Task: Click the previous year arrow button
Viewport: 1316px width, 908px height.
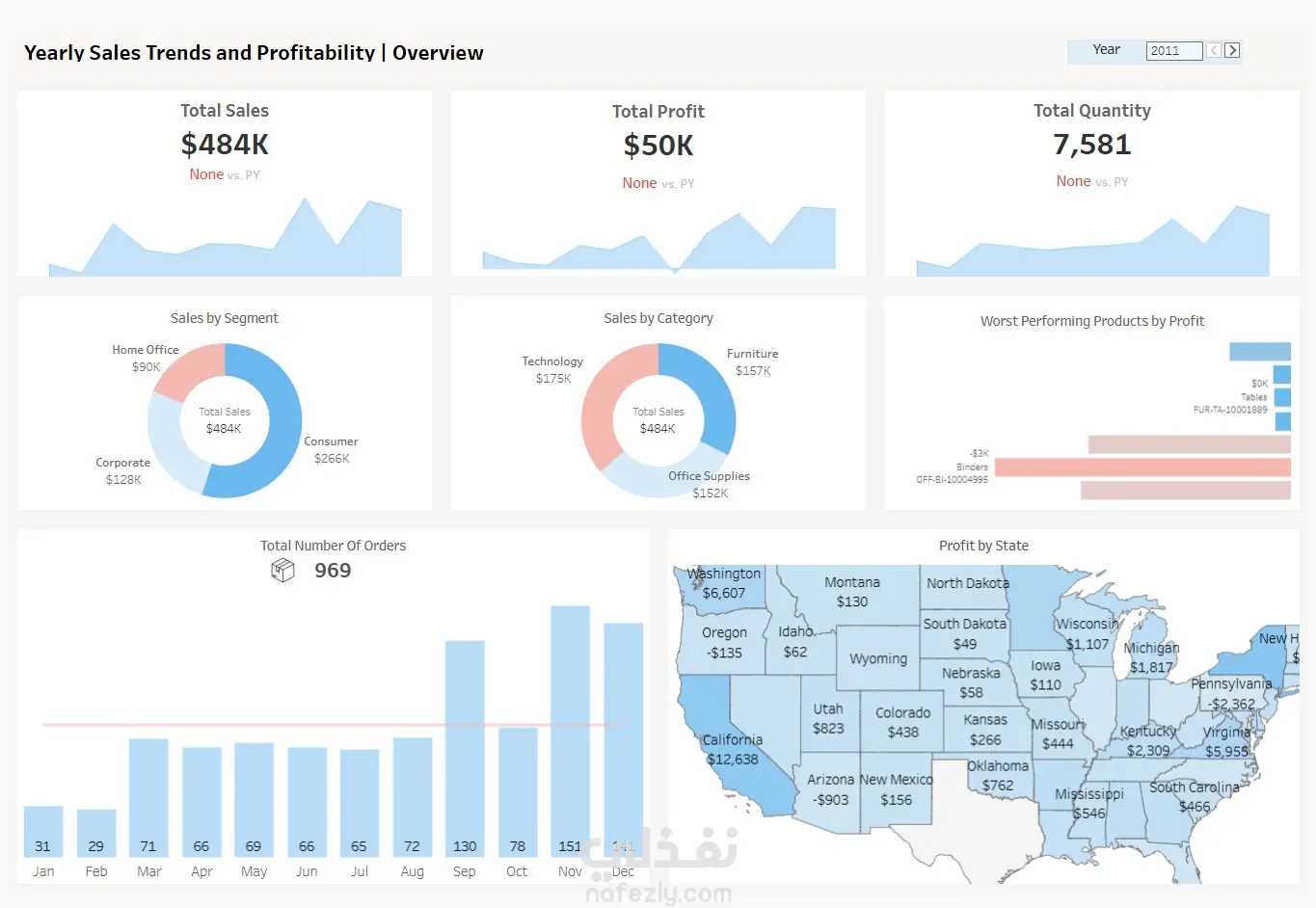Action: [x=1214, y=50]
